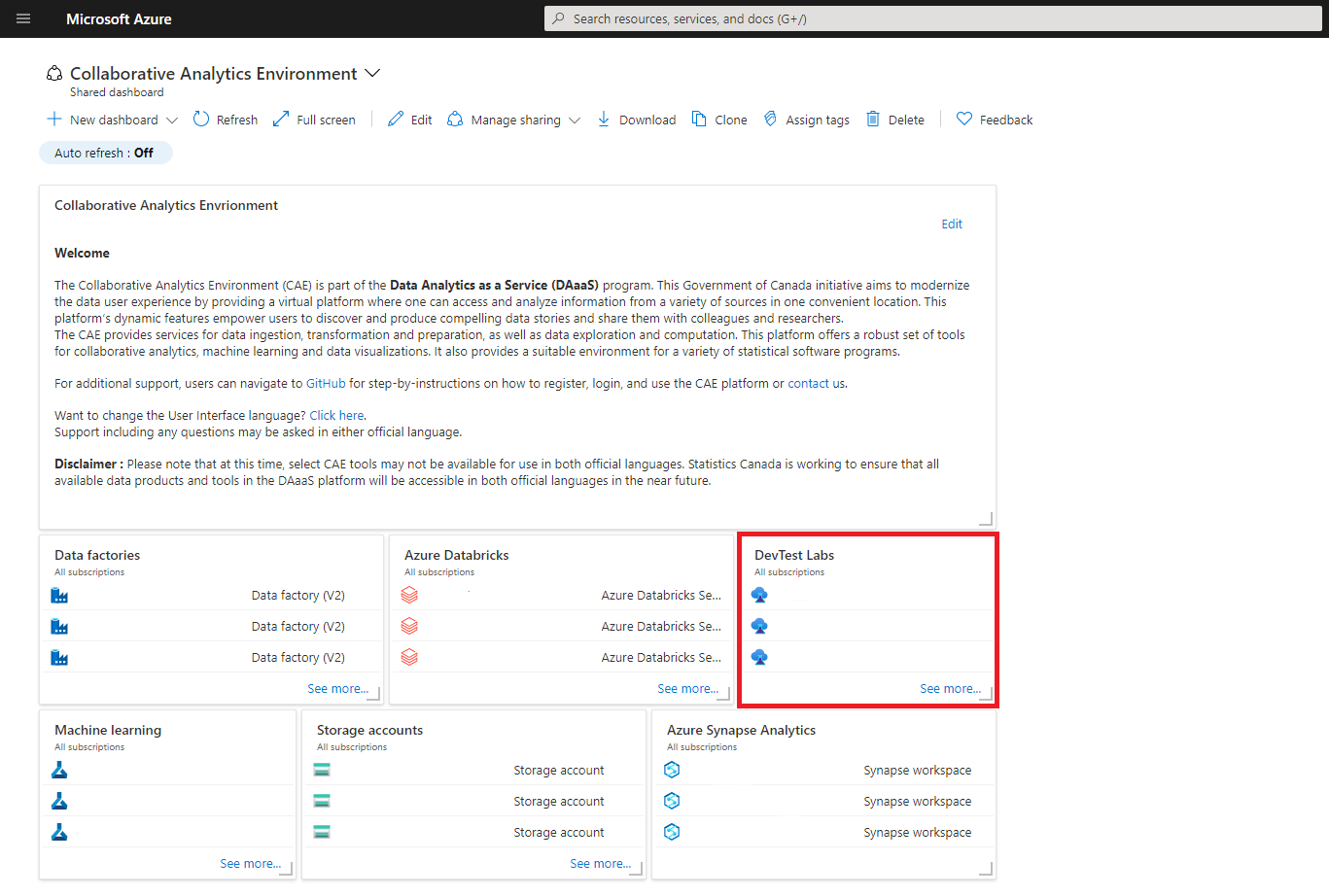Open the New dashboard dropdown arrow
1329x896 pixels.
172,121
